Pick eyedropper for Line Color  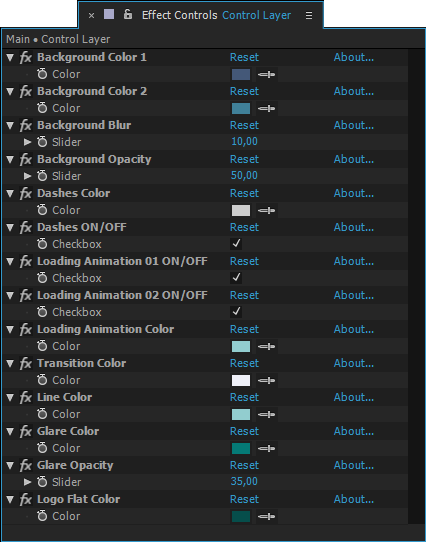point(267,414)
